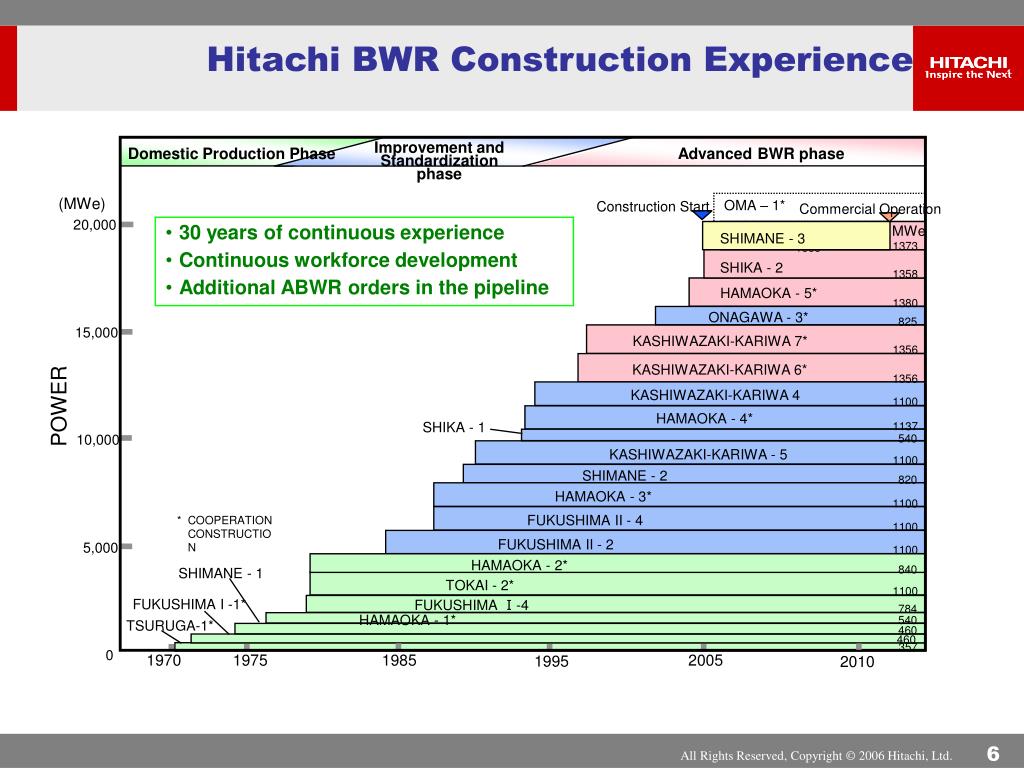
Task: Click the slide page number 6
Action: tap(993, 754)
